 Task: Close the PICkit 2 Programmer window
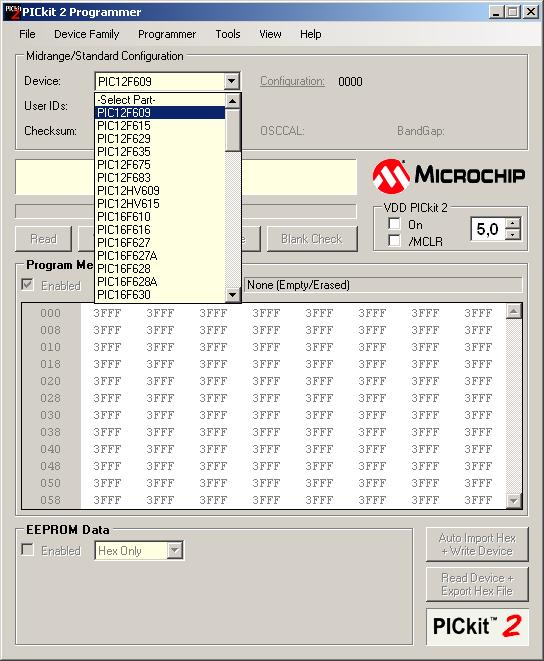pyautogui.click(x=531, y=12)
